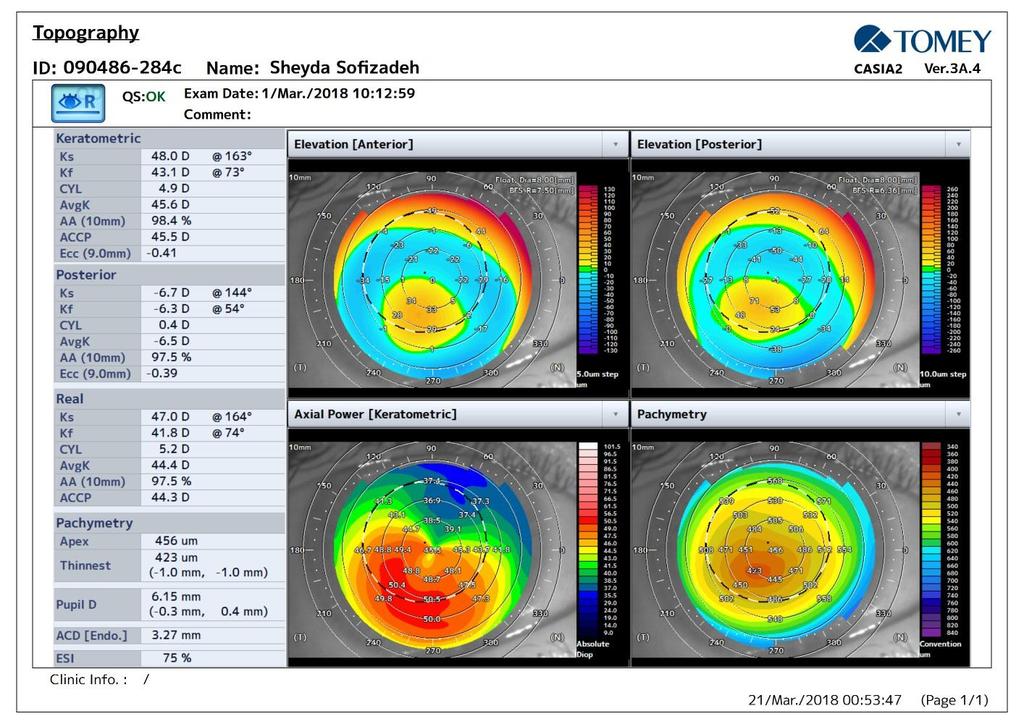Click the Keratometric Ks axis '@ 163°'
Image resolution: width=1024 pixels, height=724 pixels.
click(232, 156)
